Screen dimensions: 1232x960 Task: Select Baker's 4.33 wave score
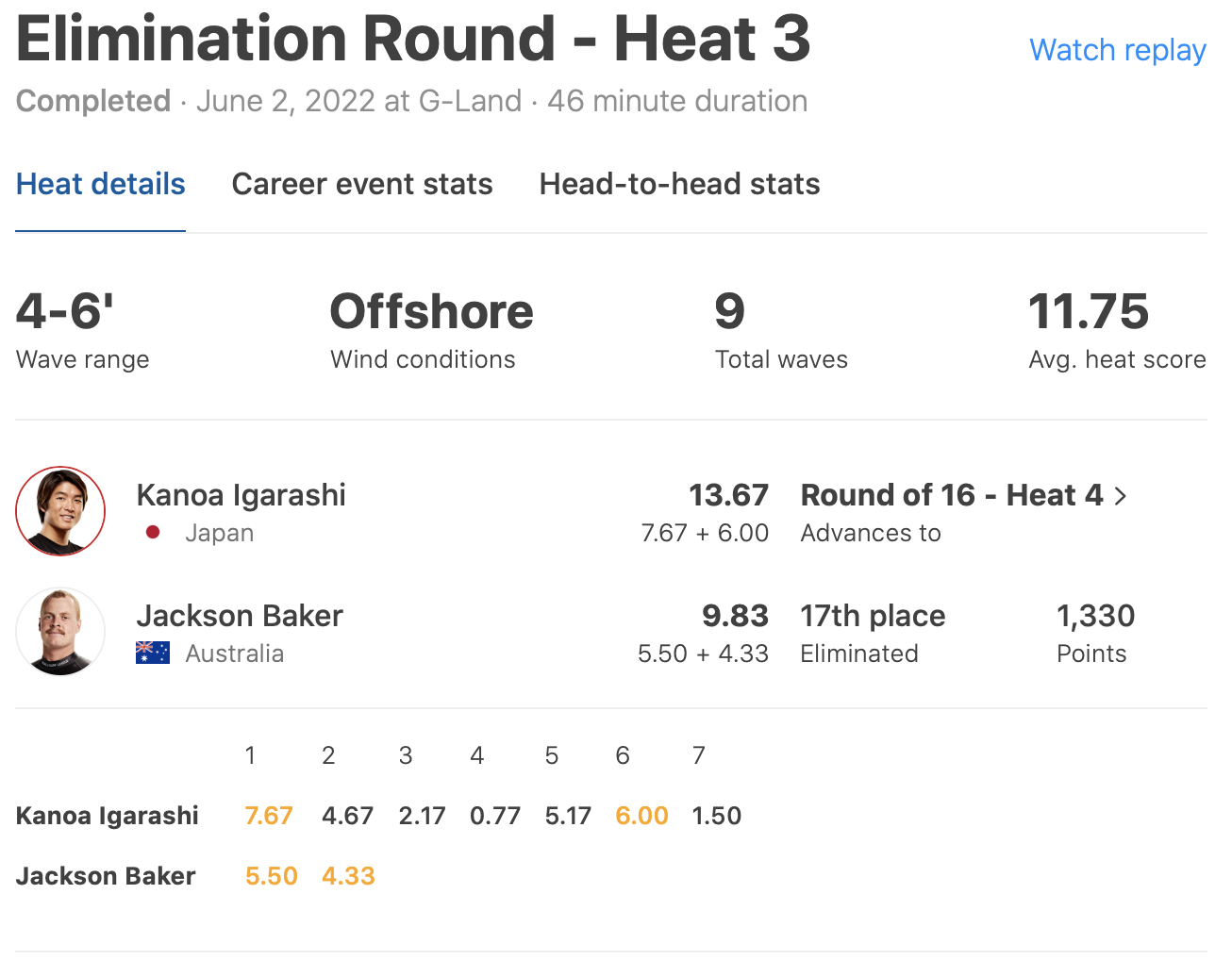pyautogui.click(x=348, y=876)
